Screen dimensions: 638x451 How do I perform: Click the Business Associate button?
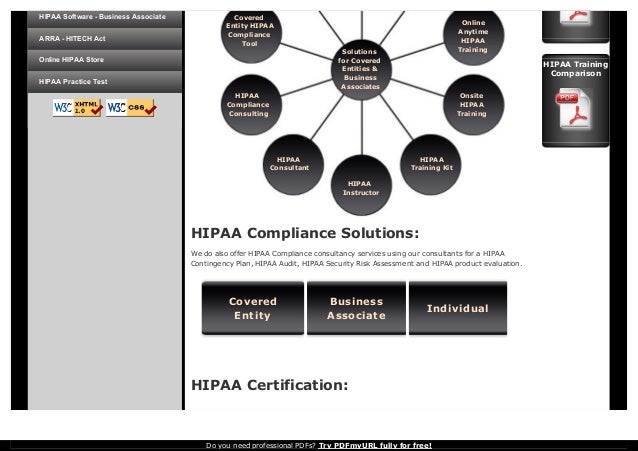pyautogui.click(x=356, y=308)
